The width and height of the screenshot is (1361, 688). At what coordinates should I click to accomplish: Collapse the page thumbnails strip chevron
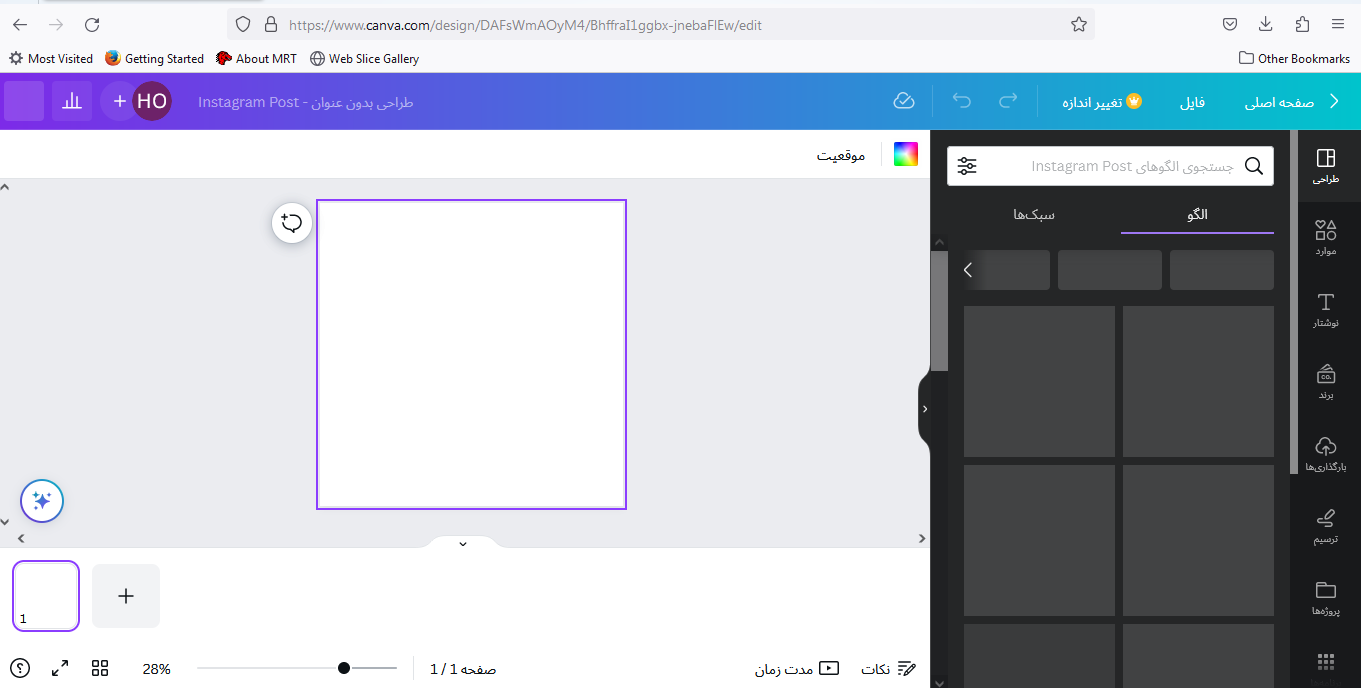[462, 543]
